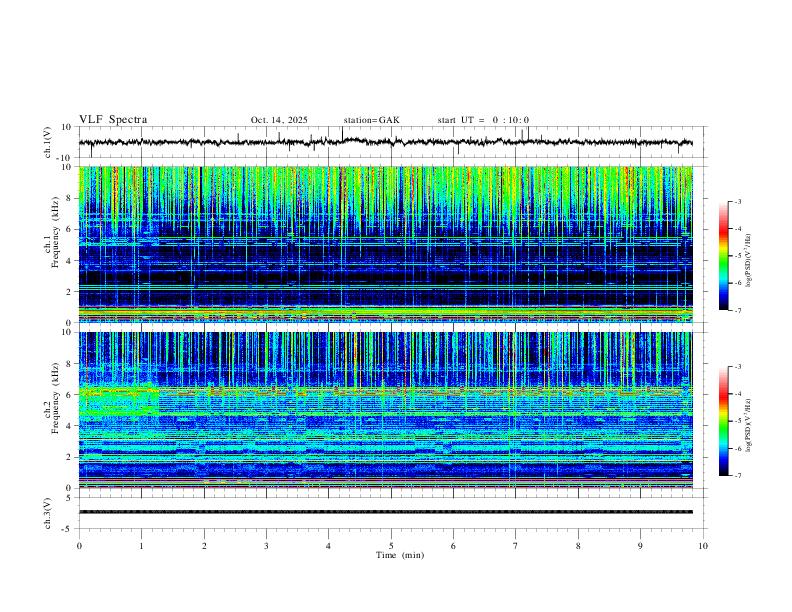Click the lower colorbar log(PSD) label

pyautogui.click(x=749, y=425)
